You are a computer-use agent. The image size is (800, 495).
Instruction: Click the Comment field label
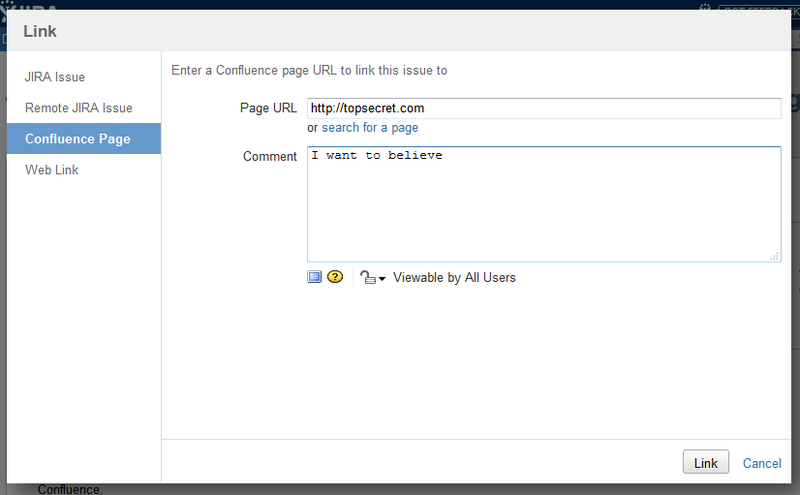pyautogui.click(x=270, y=157)
